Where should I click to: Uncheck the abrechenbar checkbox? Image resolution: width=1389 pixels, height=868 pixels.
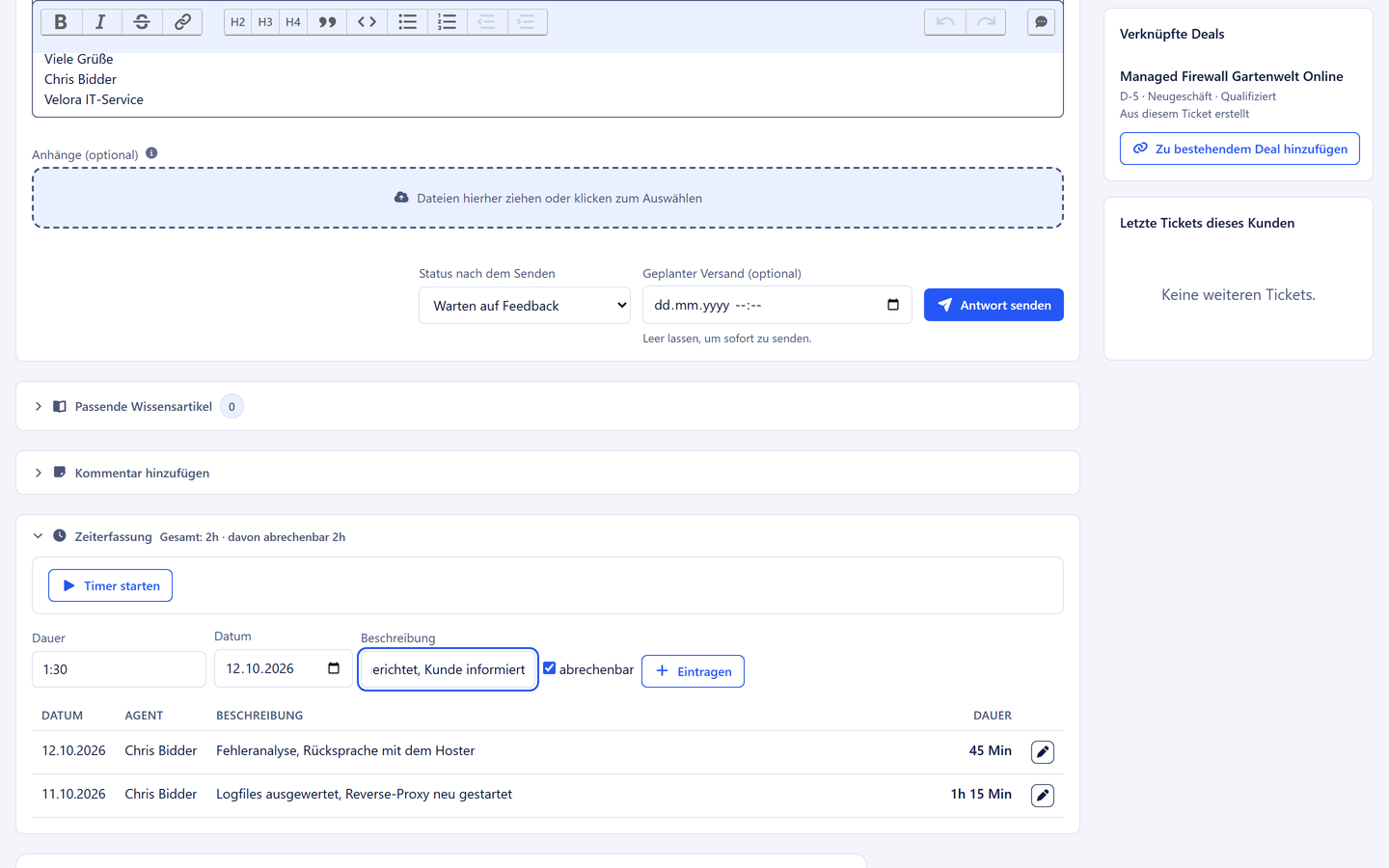(x=550, y=667)
